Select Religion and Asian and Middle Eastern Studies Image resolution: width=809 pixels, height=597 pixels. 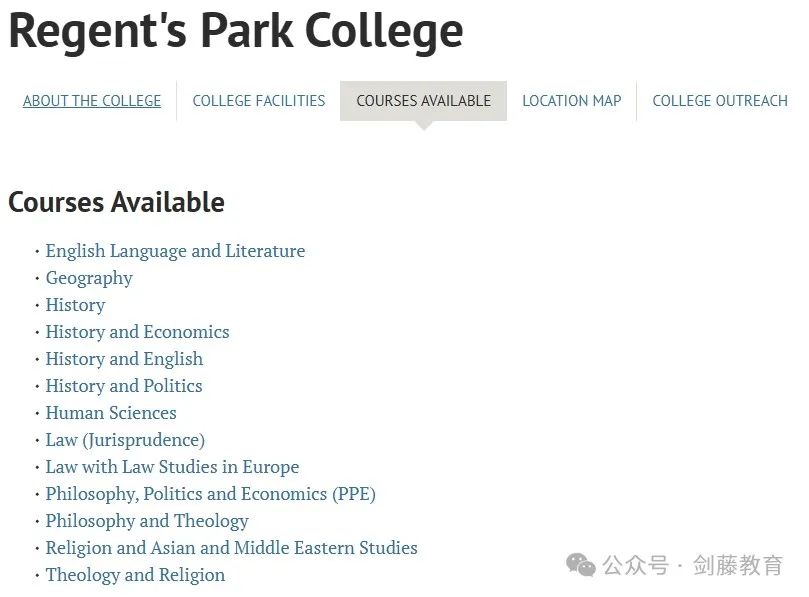pyautogui.click(x=232, y=548)
